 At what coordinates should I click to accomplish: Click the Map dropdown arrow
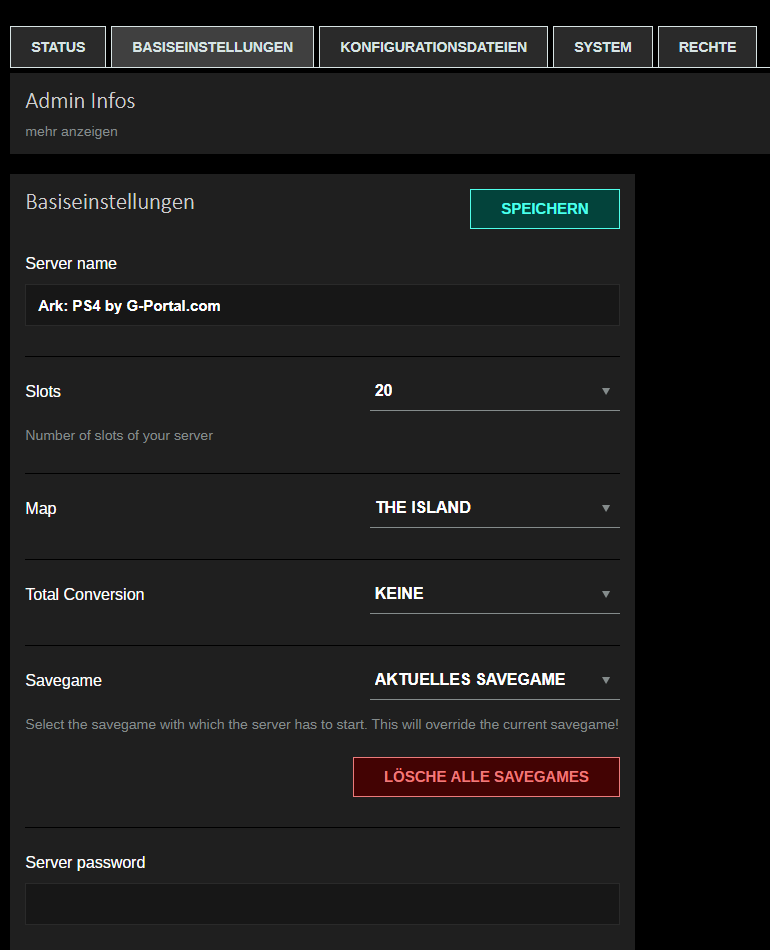coord(605,508)
